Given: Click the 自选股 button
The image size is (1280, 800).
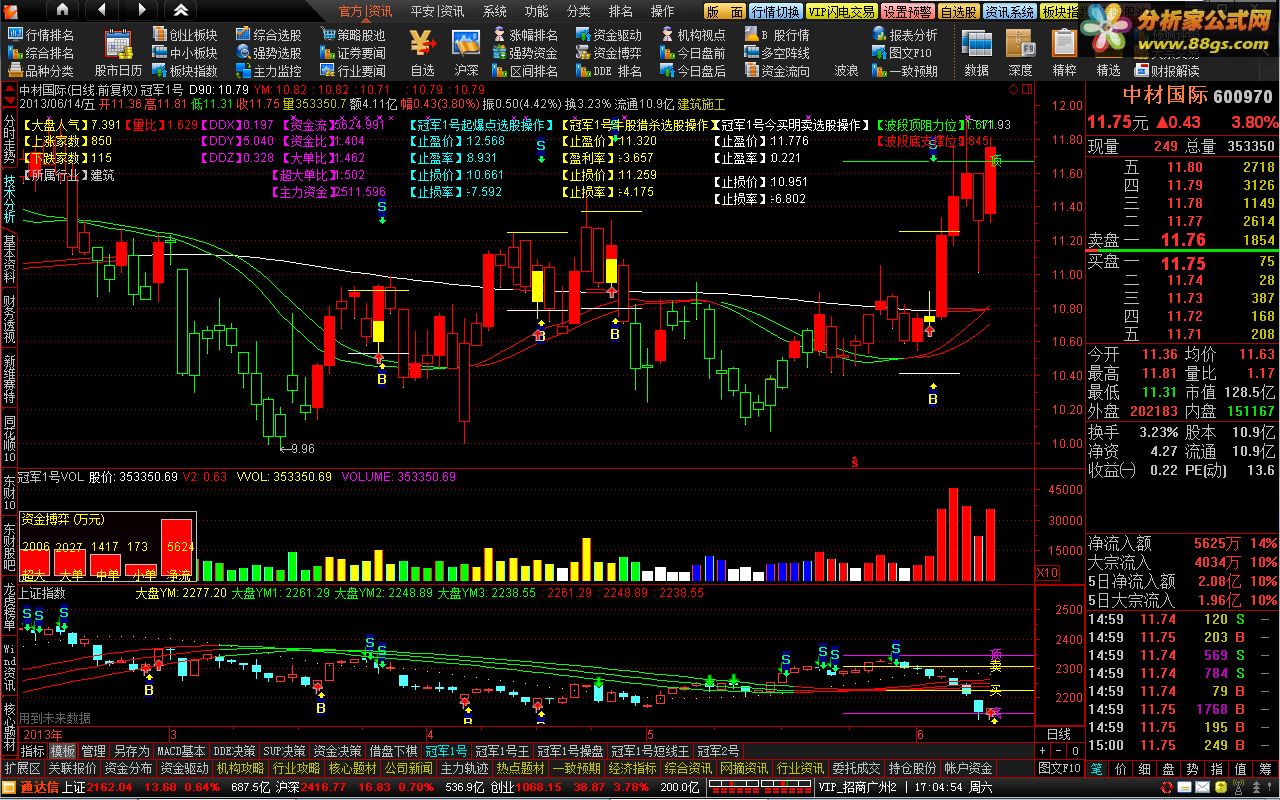Looking at the screenshot, I should point(959,11).
